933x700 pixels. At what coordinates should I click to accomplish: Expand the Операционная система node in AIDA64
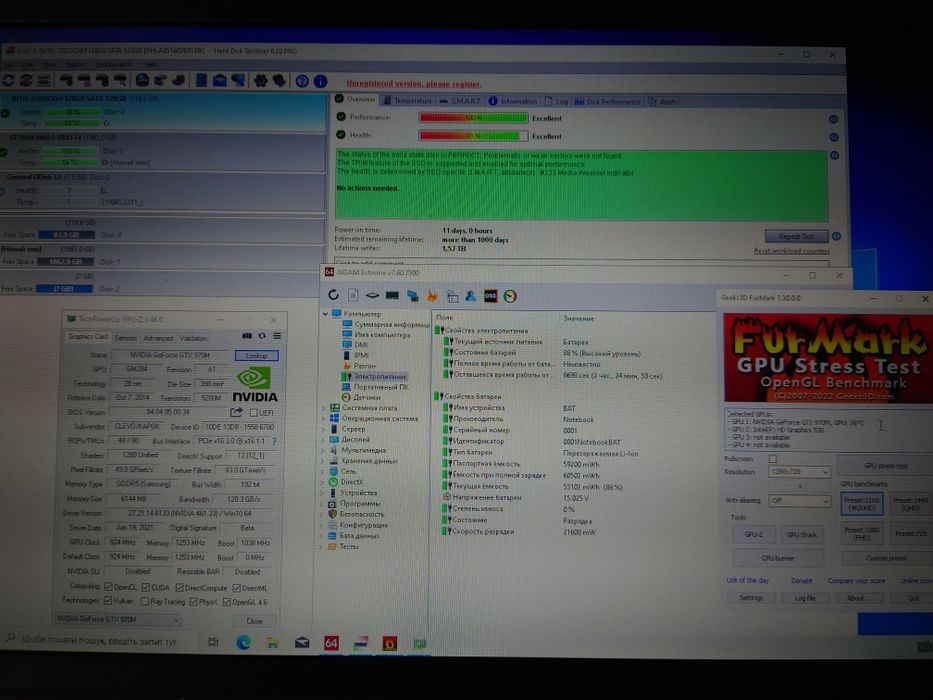[324, 418]
